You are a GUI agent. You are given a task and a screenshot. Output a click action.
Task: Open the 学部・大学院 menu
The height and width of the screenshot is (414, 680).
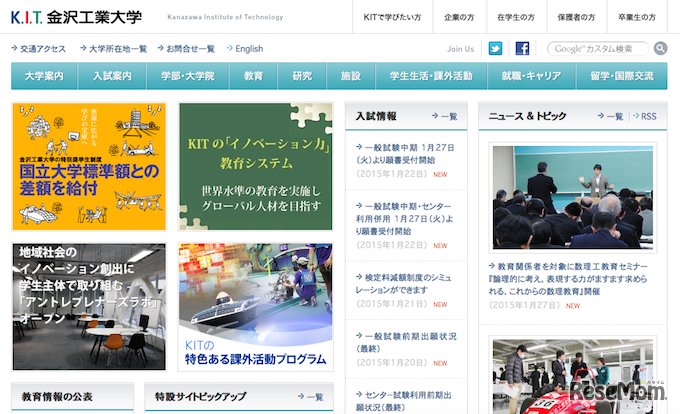188,76
